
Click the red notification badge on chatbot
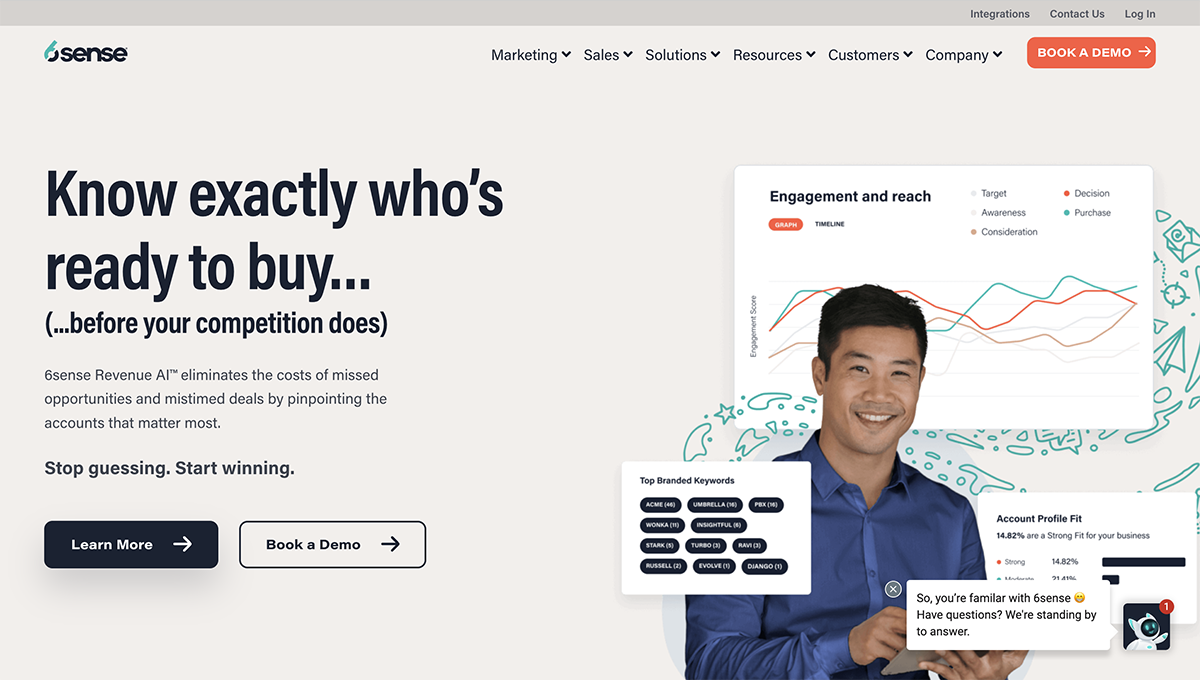(x=1166, y=606)
